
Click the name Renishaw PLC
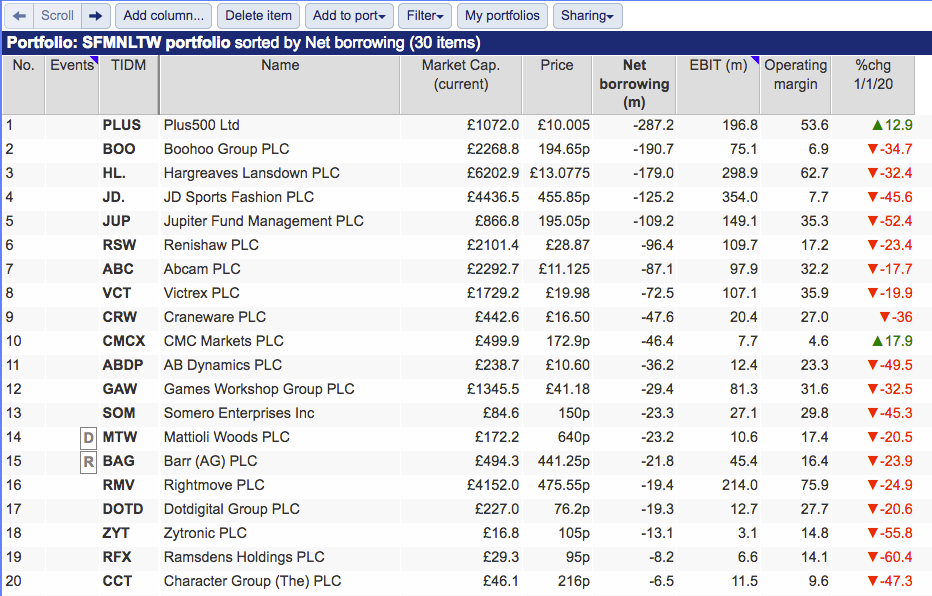212,245
